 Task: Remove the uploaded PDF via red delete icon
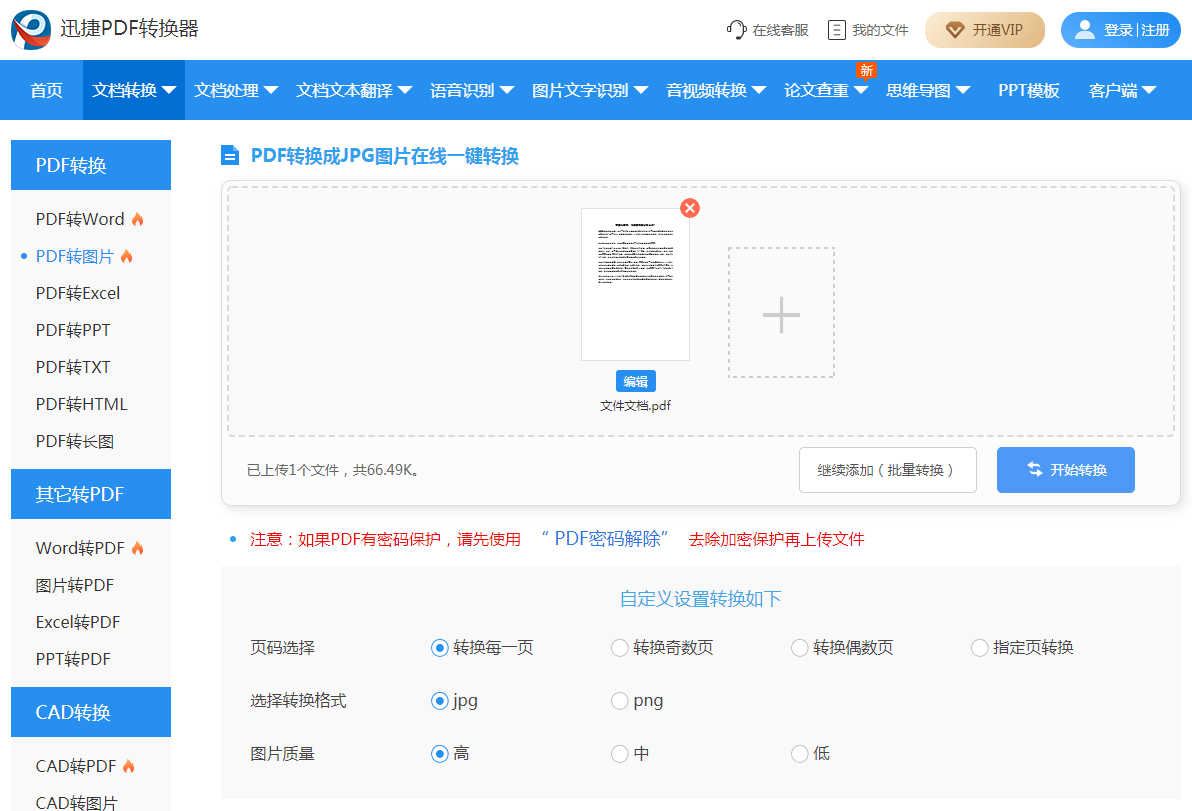(x=690, y=208)
